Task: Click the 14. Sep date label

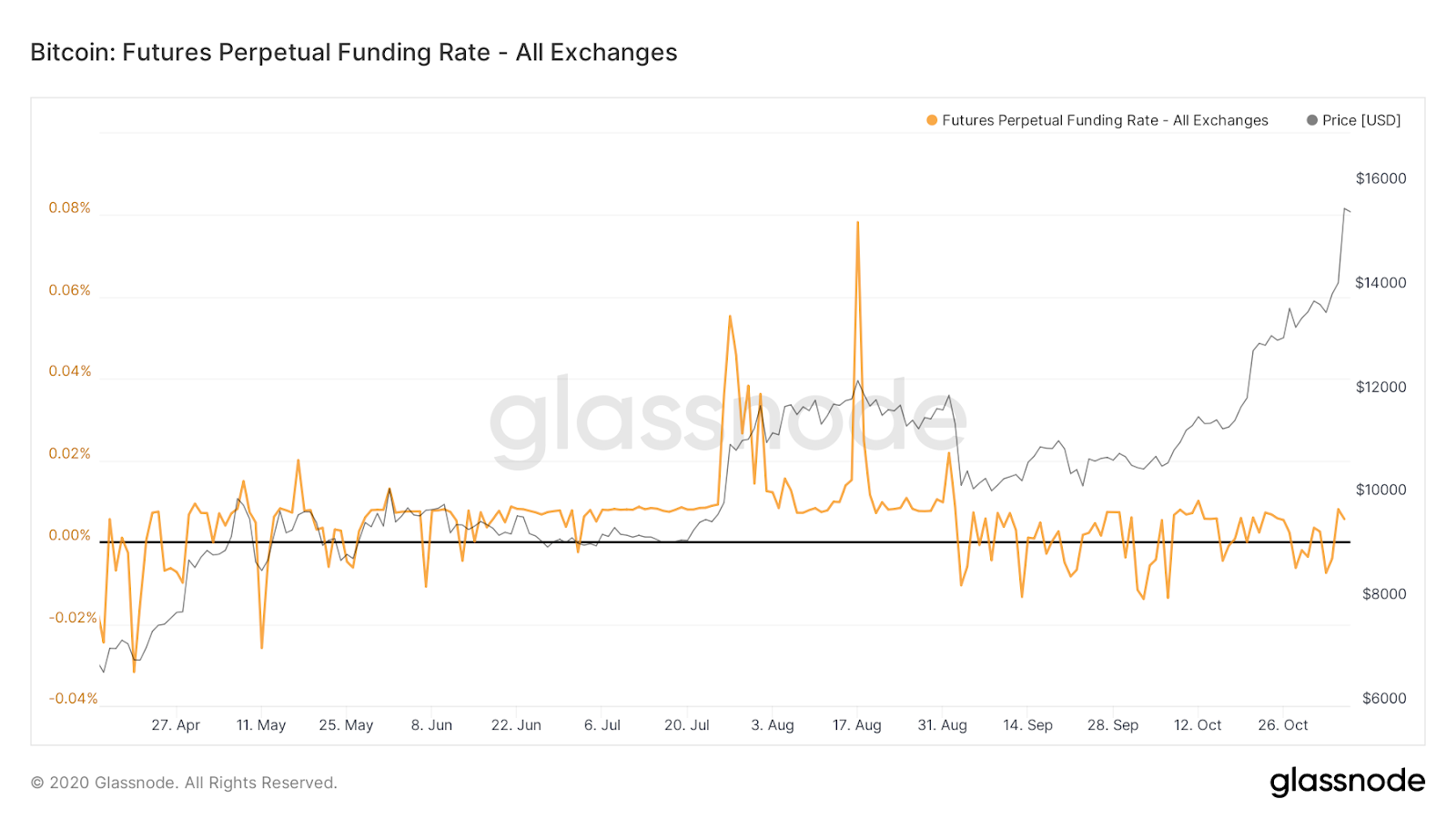Action: tap(1027, 725)
